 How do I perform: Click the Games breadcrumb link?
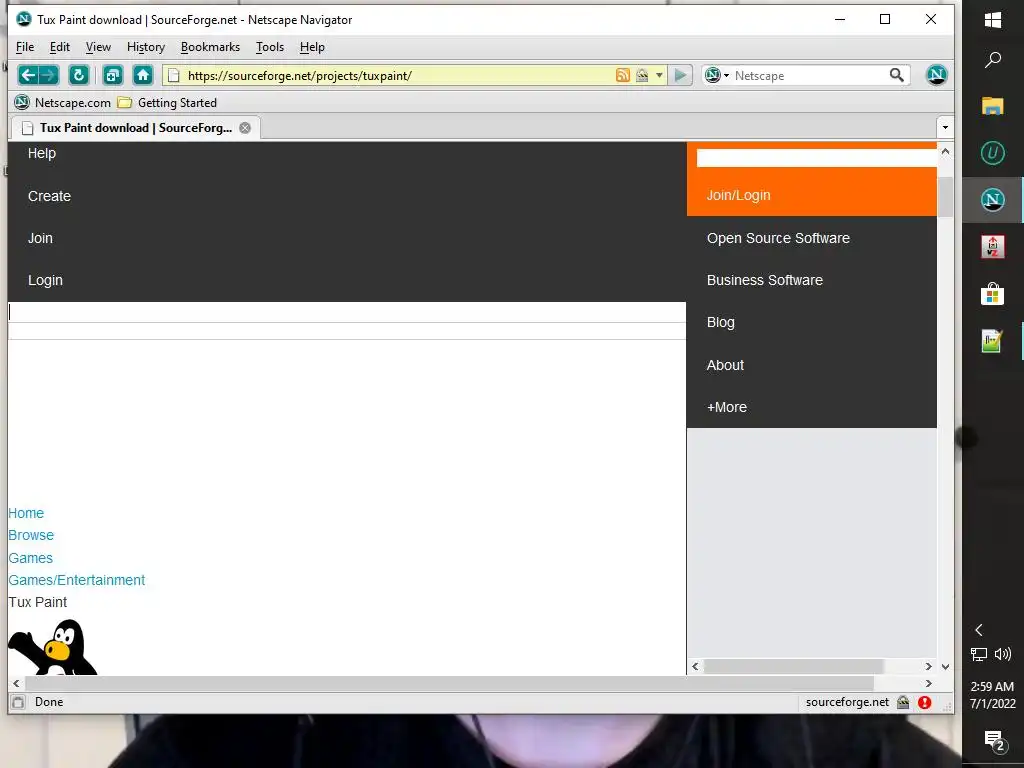pos(31,558)
